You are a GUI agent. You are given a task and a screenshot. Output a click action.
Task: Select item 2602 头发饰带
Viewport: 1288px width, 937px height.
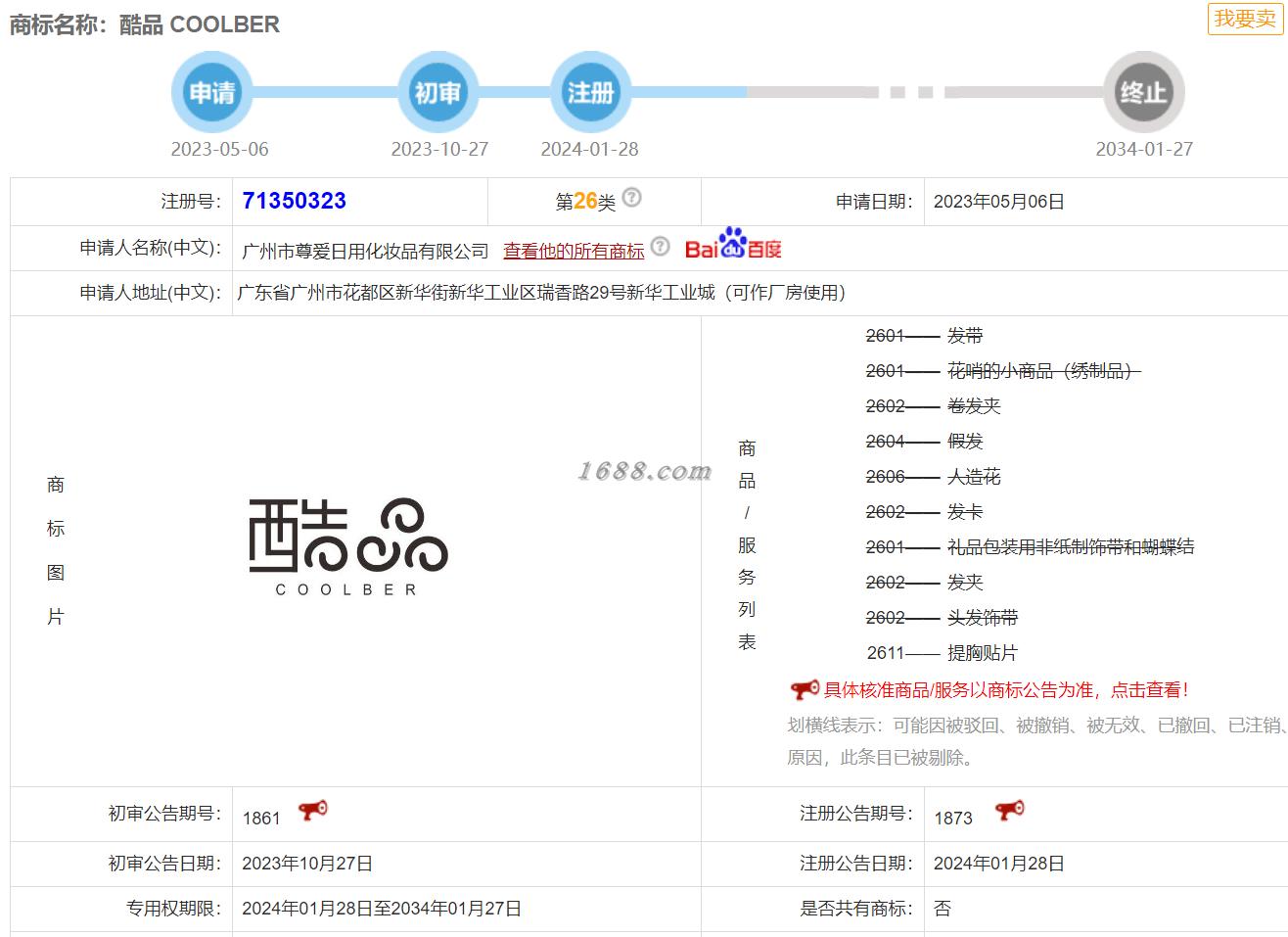[943, 618]
